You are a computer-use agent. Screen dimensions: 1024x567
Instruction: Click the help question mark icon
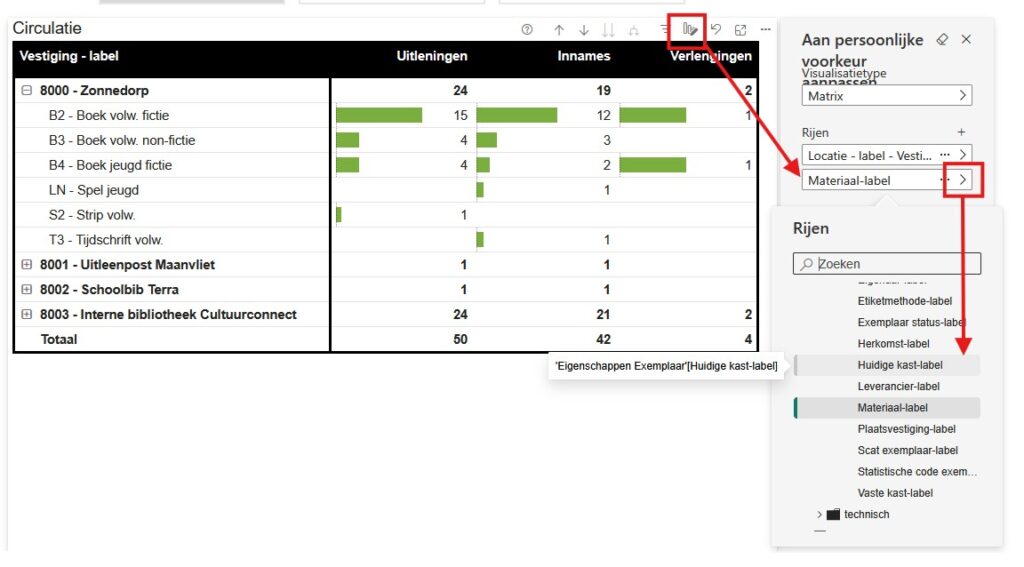tap(527, 30)
